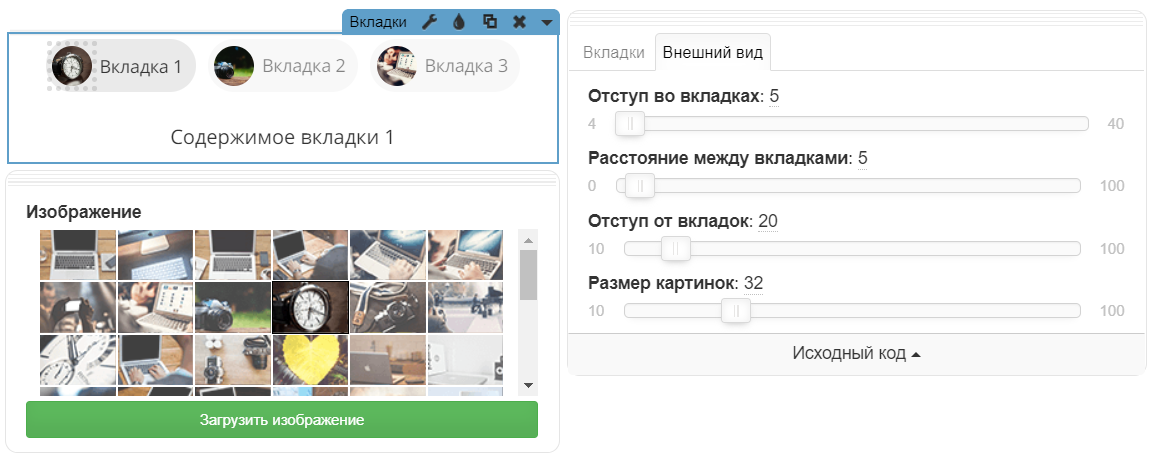The height and width of the screenshot is (468, 1154).
Task: Click the Размер картинок slider handle
Action: pos(736,311)
